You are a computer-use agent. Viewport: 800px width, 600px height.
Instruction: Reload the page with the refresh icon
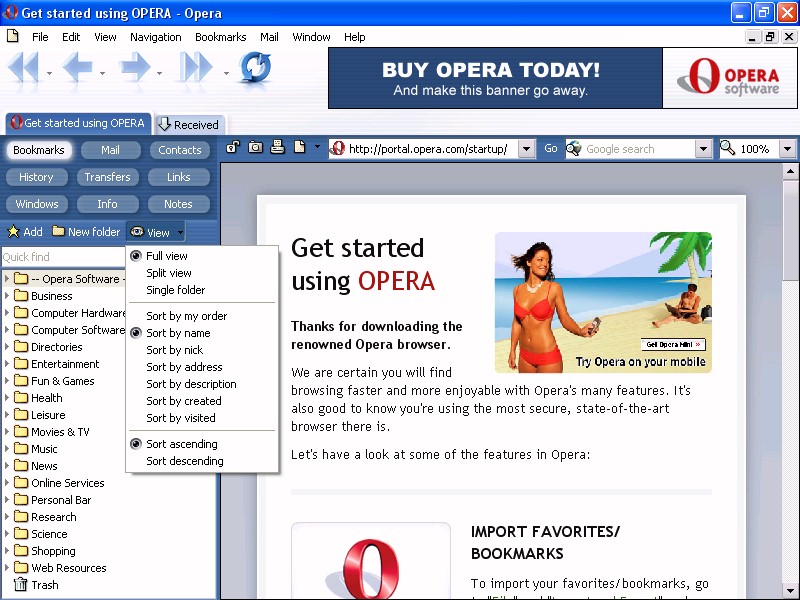pyautogui.click(x=255, y=67)
